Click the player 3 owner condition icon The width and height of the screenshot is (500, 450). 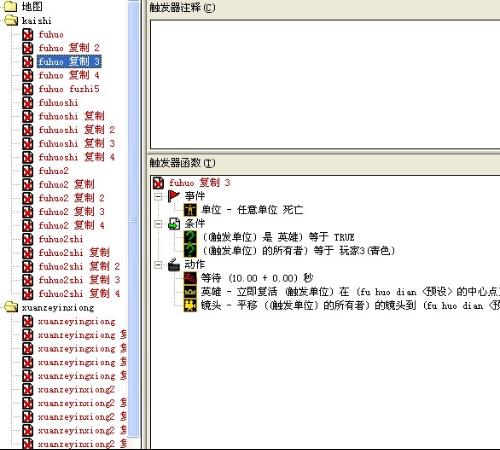(x=190, y=251)
